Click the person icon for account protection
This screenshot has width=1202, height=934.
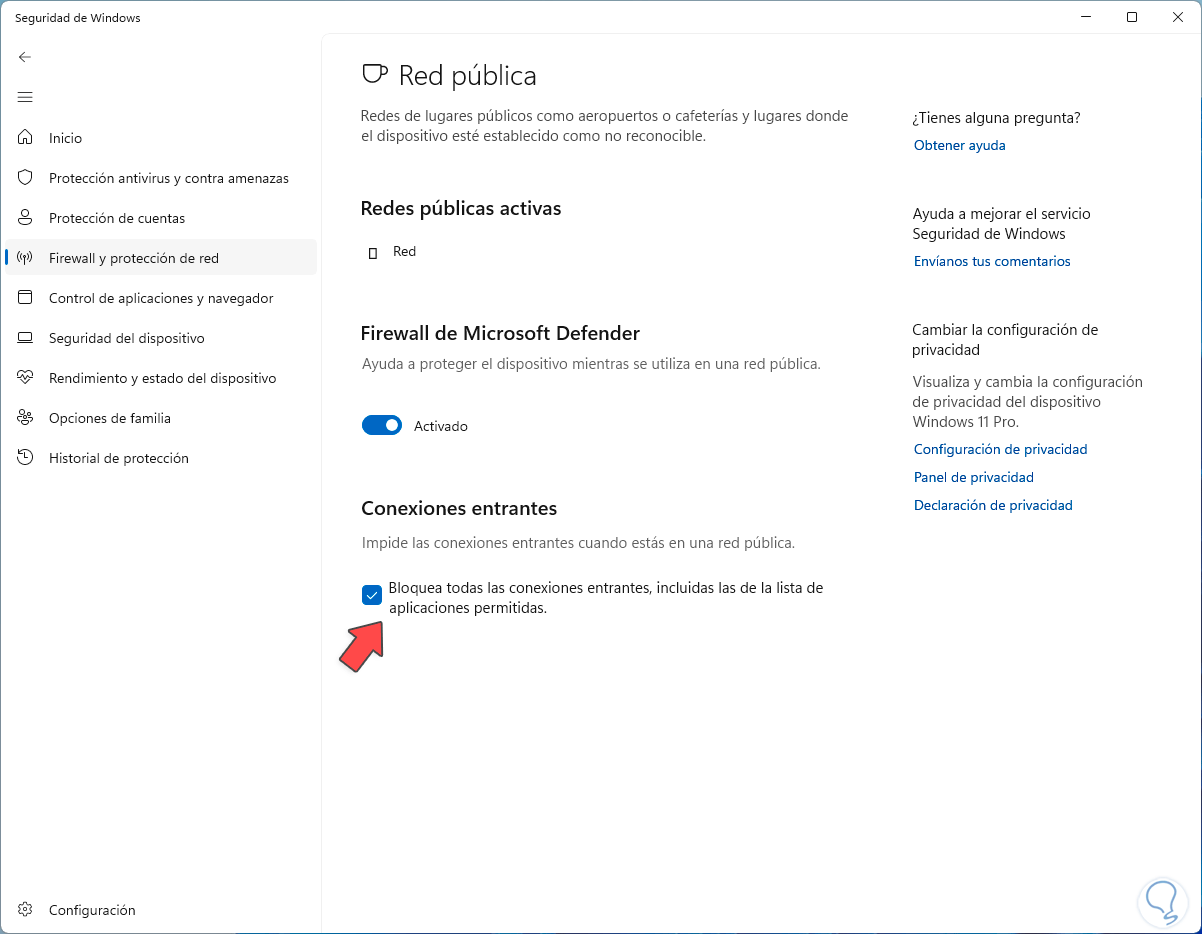point(26,218)
